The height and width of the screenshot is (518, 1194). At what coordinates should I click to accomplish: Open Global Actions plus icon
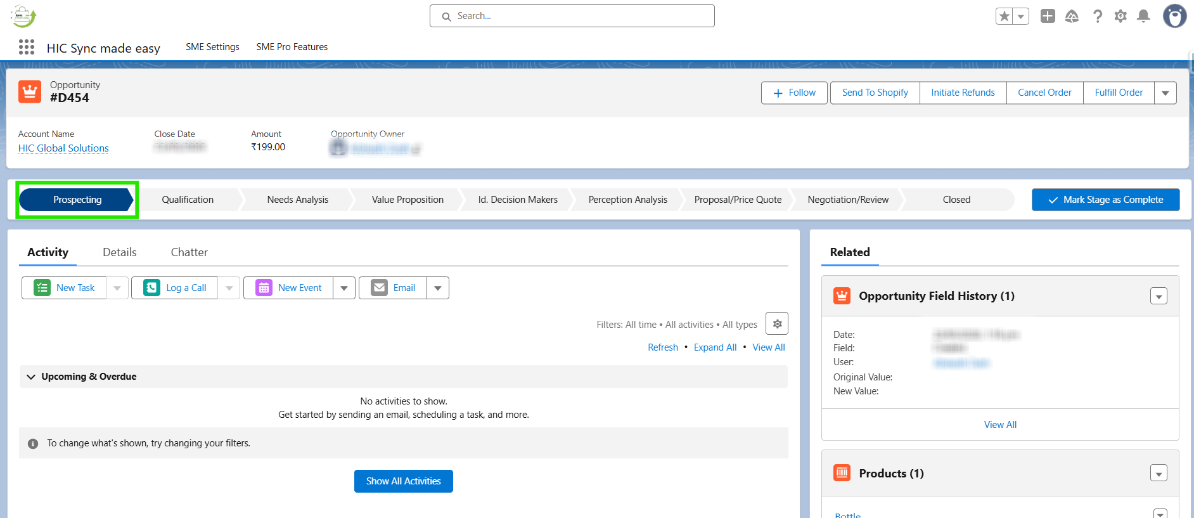tap(1048, 16)
